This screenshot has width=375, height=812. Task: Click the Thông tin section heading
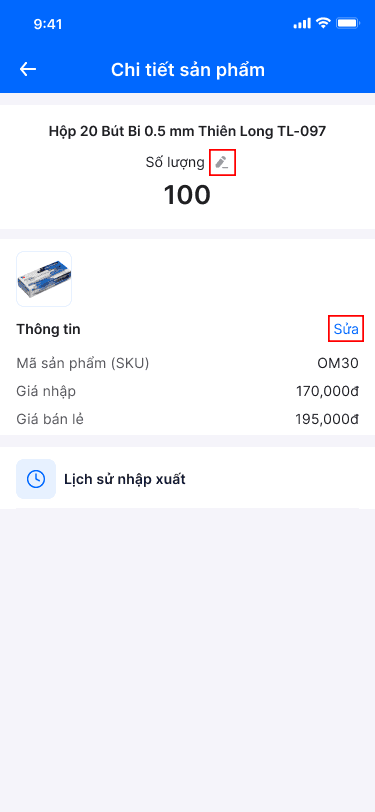click(x=48, y=329)
